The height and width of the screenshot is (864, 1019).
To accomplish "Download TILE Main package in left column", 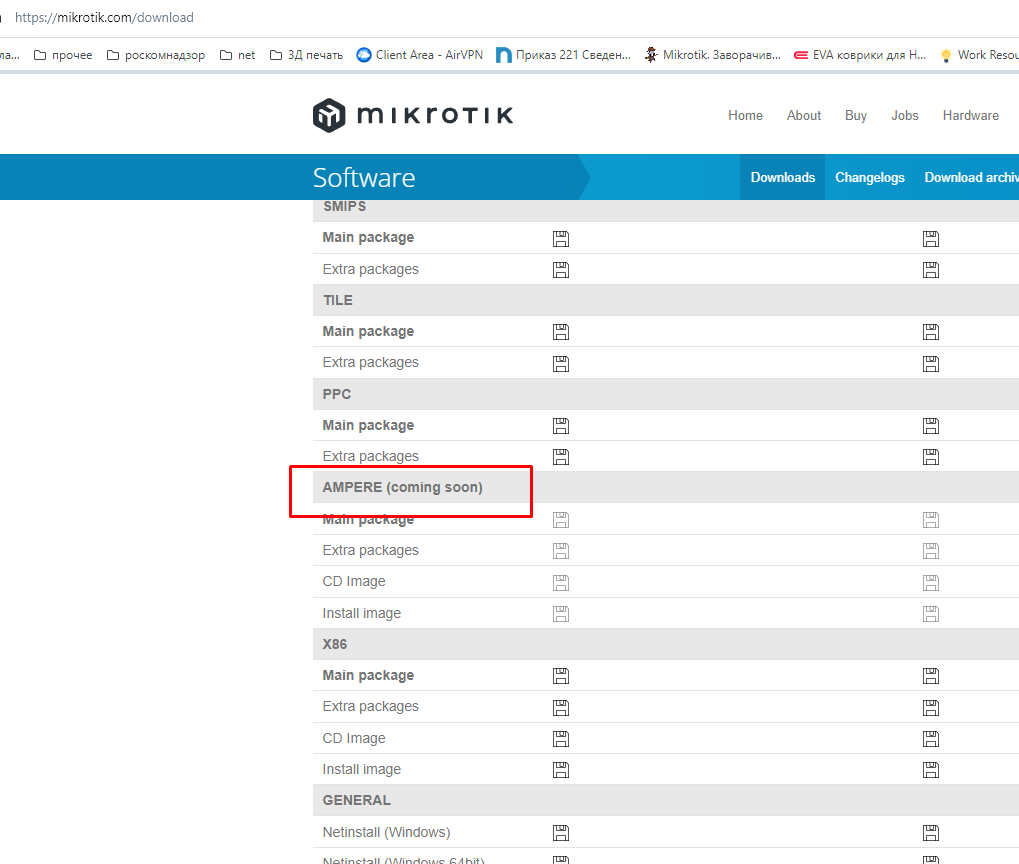I will pyautogui.click(x=561, y=332).
